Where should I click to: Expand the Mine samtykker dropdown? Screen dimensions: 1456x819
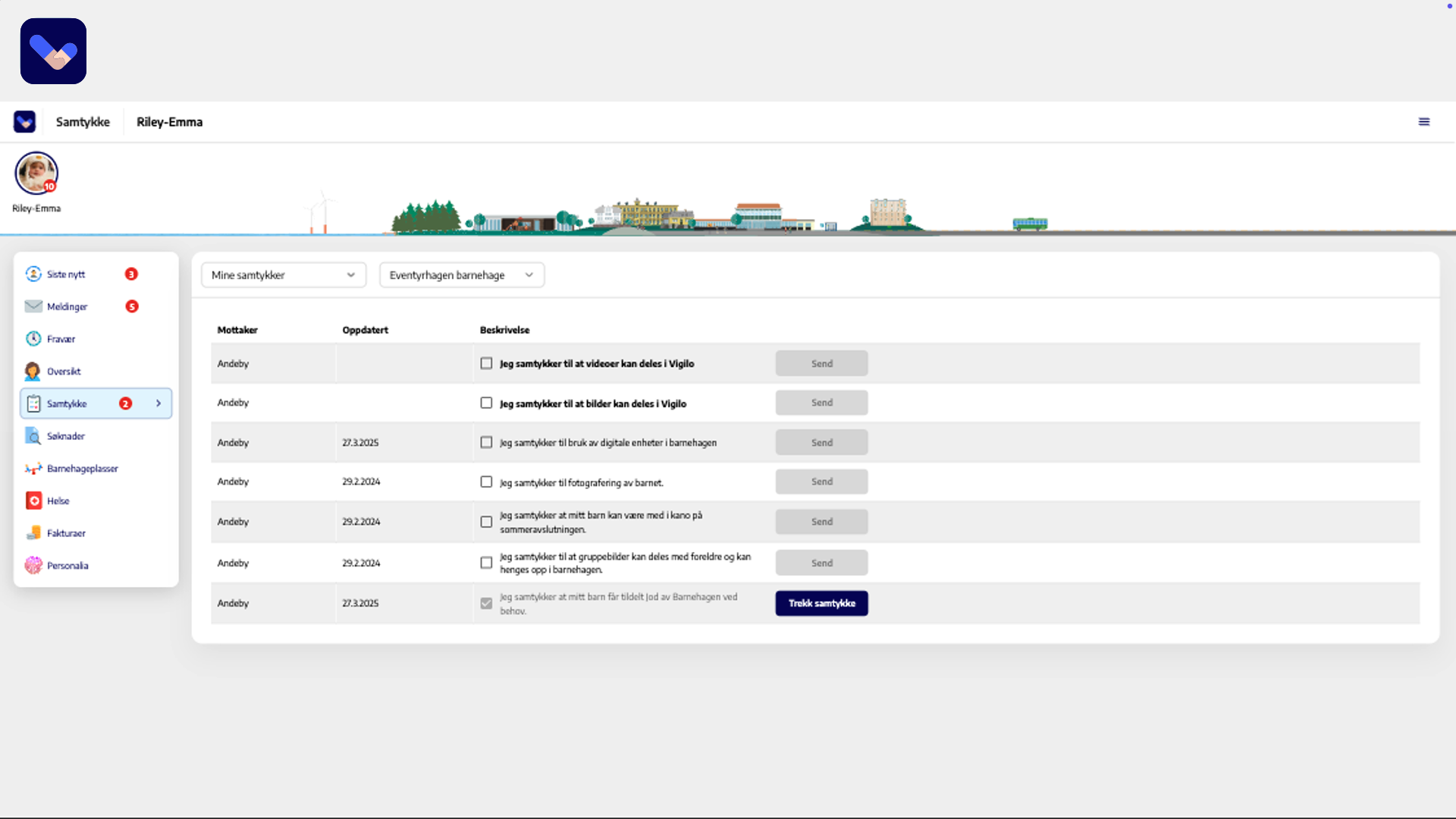283,275
